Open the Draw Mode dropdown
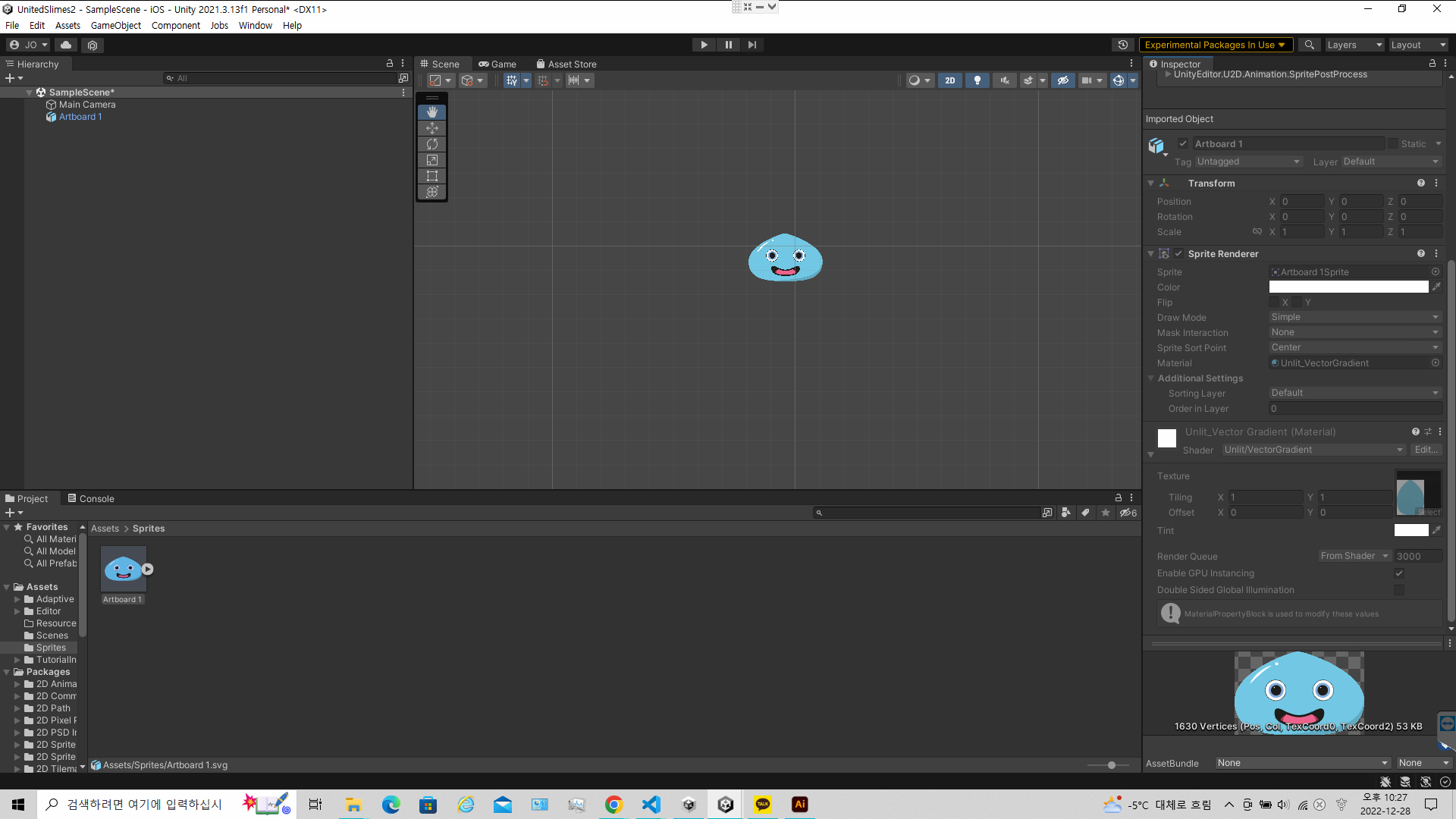This screenshot has width=1456, height=819. (x=1354, y=317)
